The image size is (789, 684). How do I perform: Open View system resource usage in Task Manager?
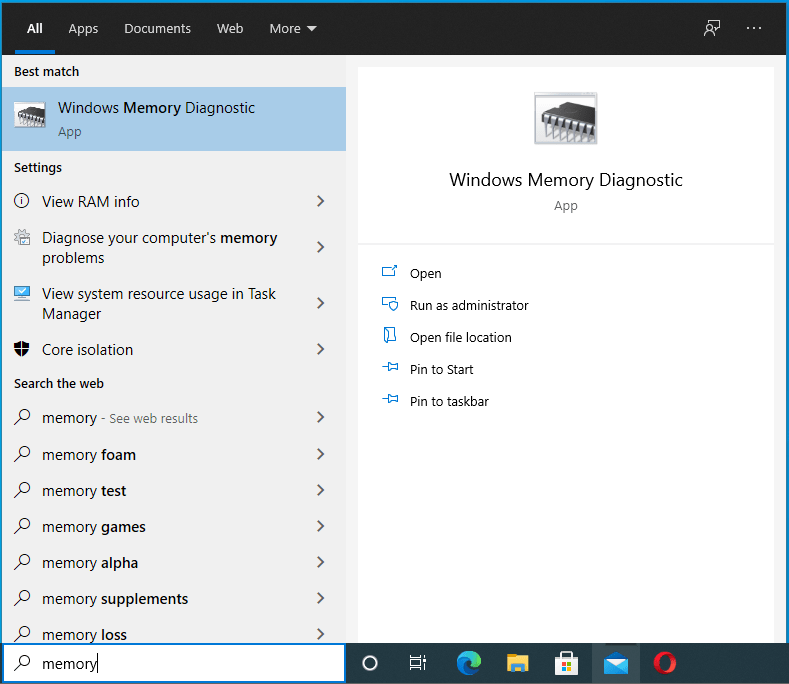tap(174, 303)
